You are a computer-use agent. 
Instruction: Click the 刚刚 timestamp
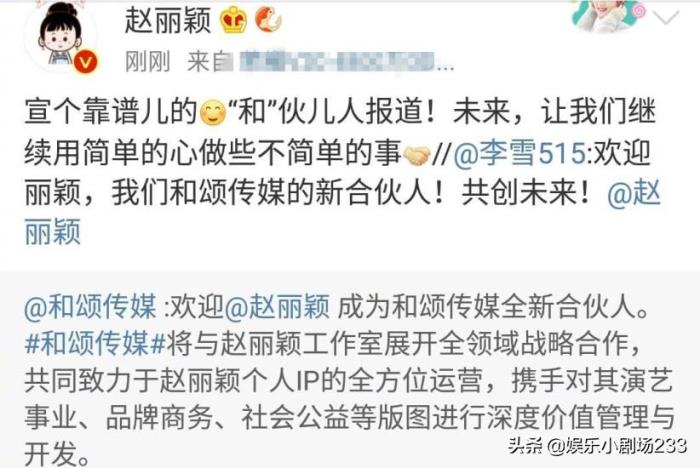pos(148,62)
